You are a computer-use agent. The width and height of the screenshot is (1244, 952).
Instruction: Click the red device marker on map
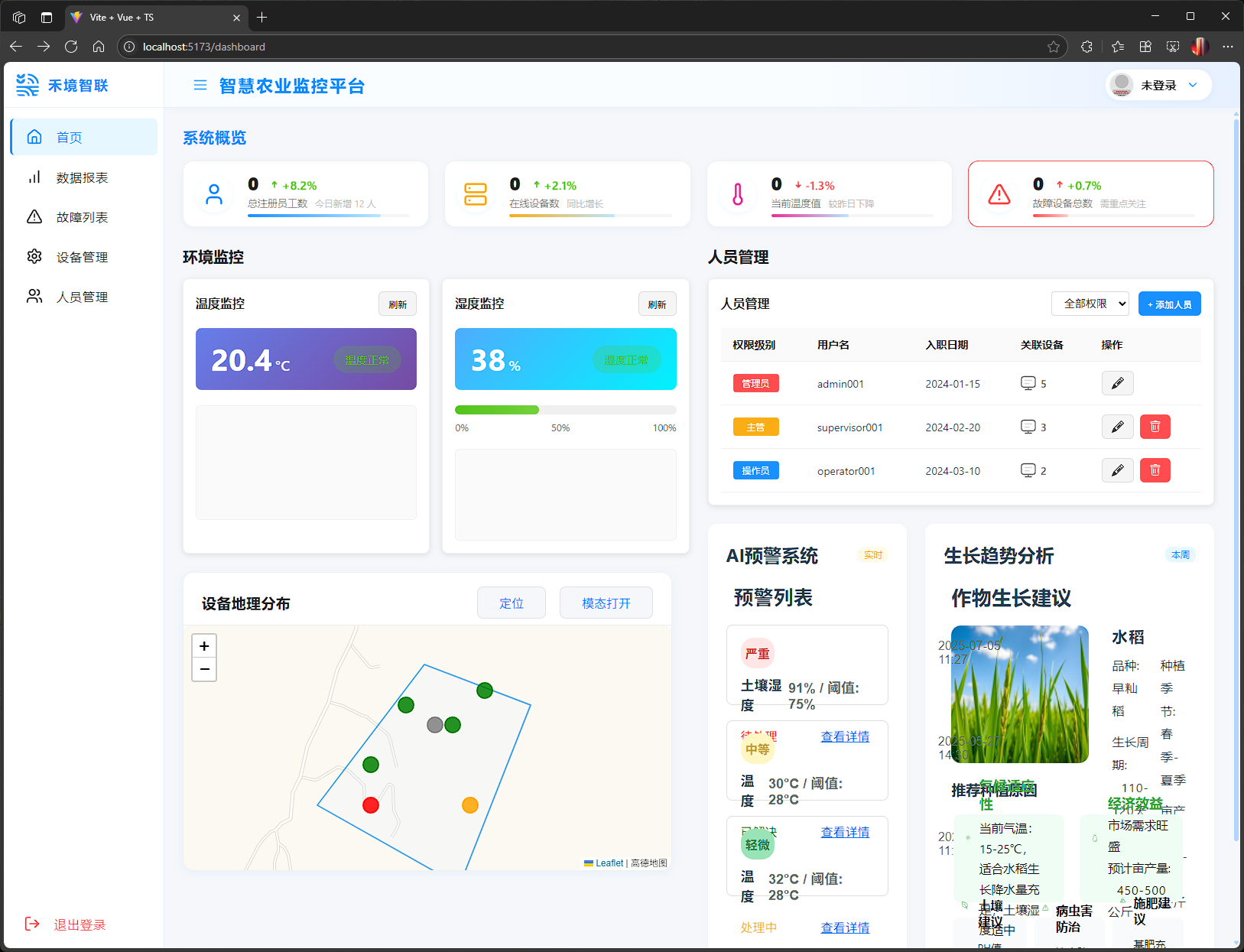pyautogui.click(x=371, y=804)
